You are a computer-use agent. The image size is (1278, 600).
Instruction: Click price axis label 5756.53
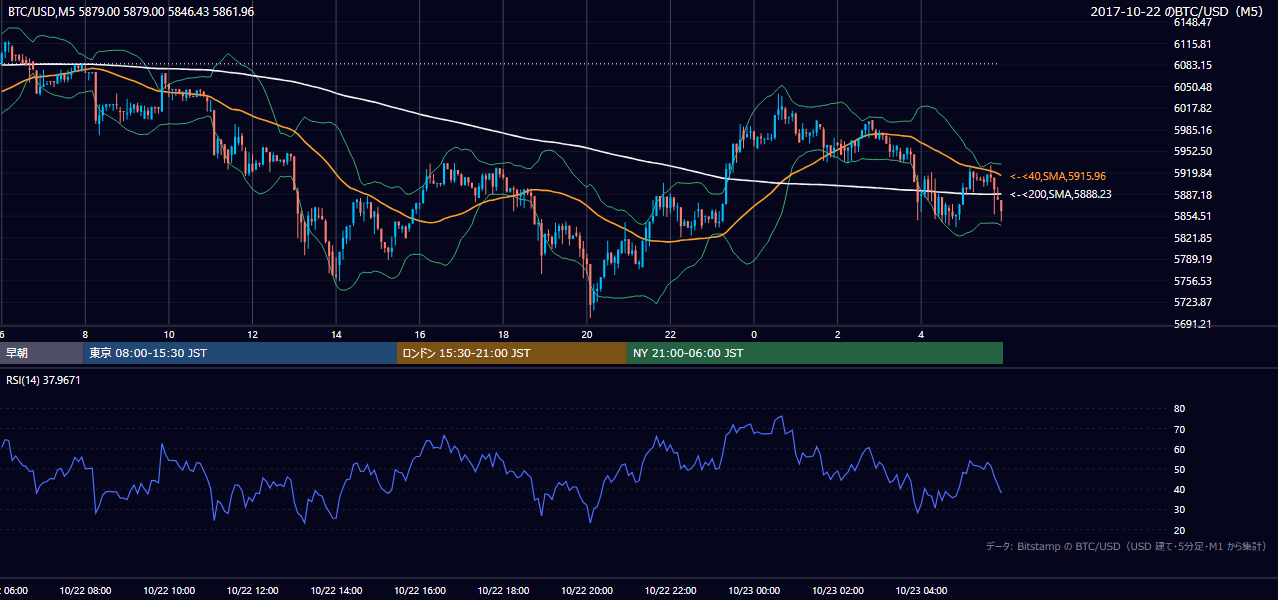coord(1193,281)
